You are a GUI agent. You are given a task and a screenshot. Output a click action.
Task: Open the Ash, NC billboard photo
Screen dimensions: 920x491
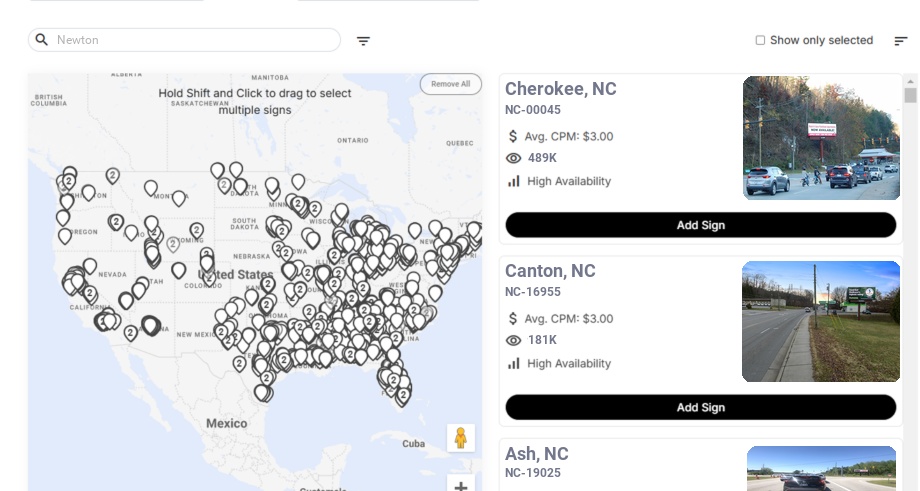[821, 468]
